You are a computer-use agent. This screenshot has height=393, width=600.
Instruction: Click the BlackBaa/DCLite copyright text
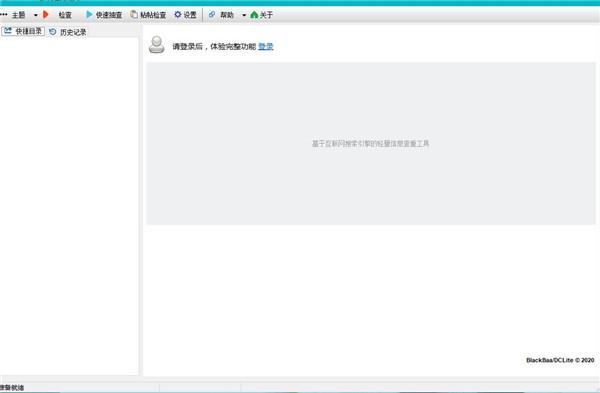560,360
